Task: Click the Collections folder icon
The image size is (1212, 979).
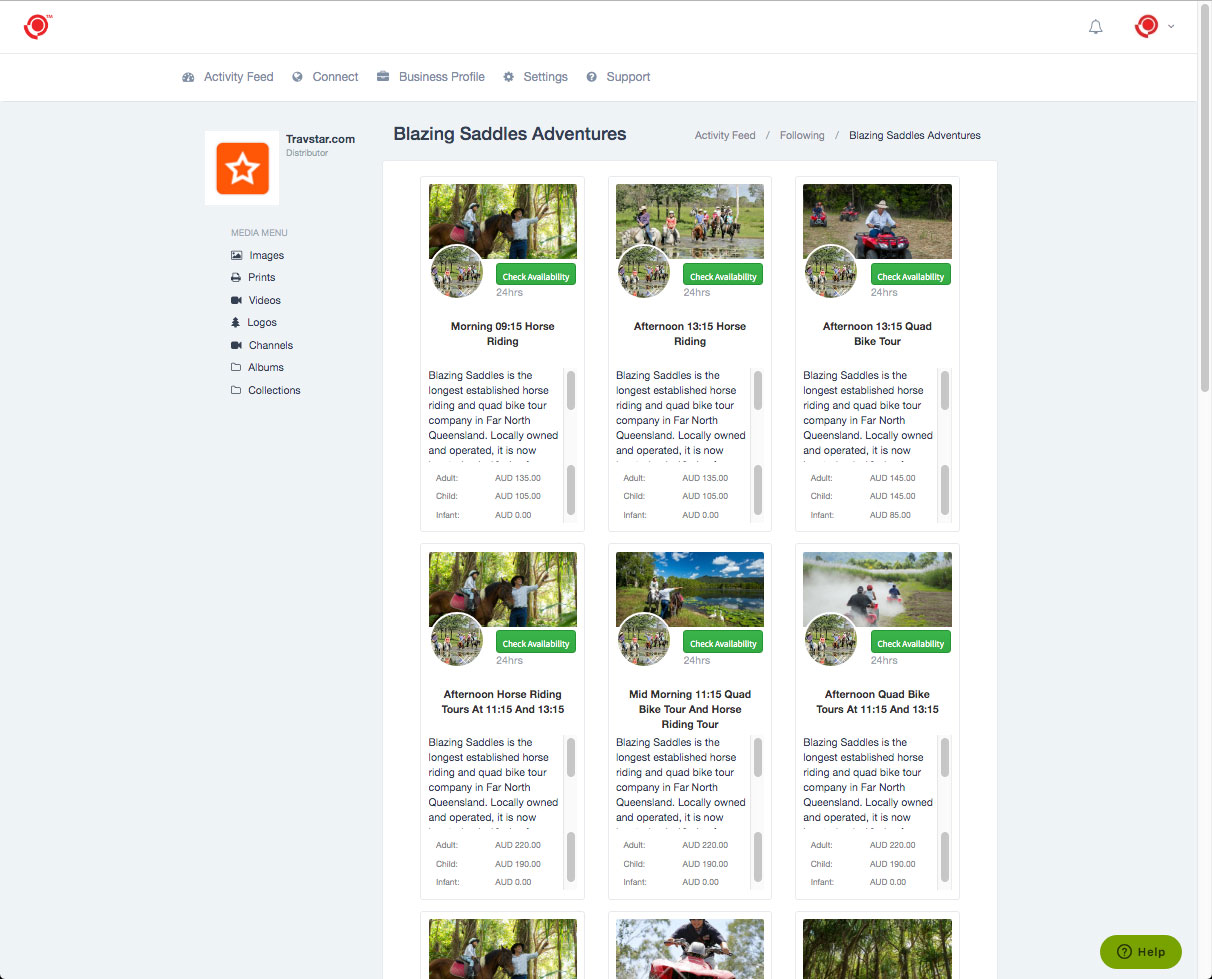Action: click(237, 391)
